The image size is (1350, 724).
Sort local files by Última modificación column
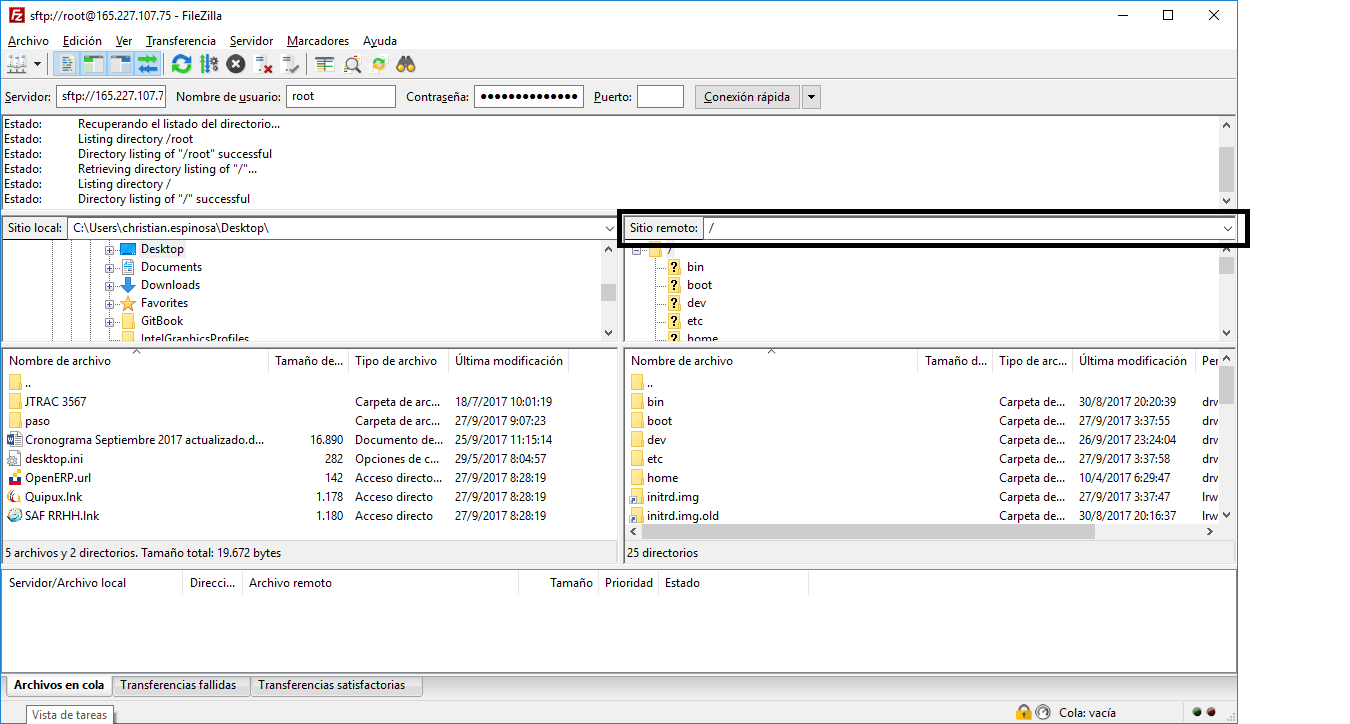pos(509,361)
